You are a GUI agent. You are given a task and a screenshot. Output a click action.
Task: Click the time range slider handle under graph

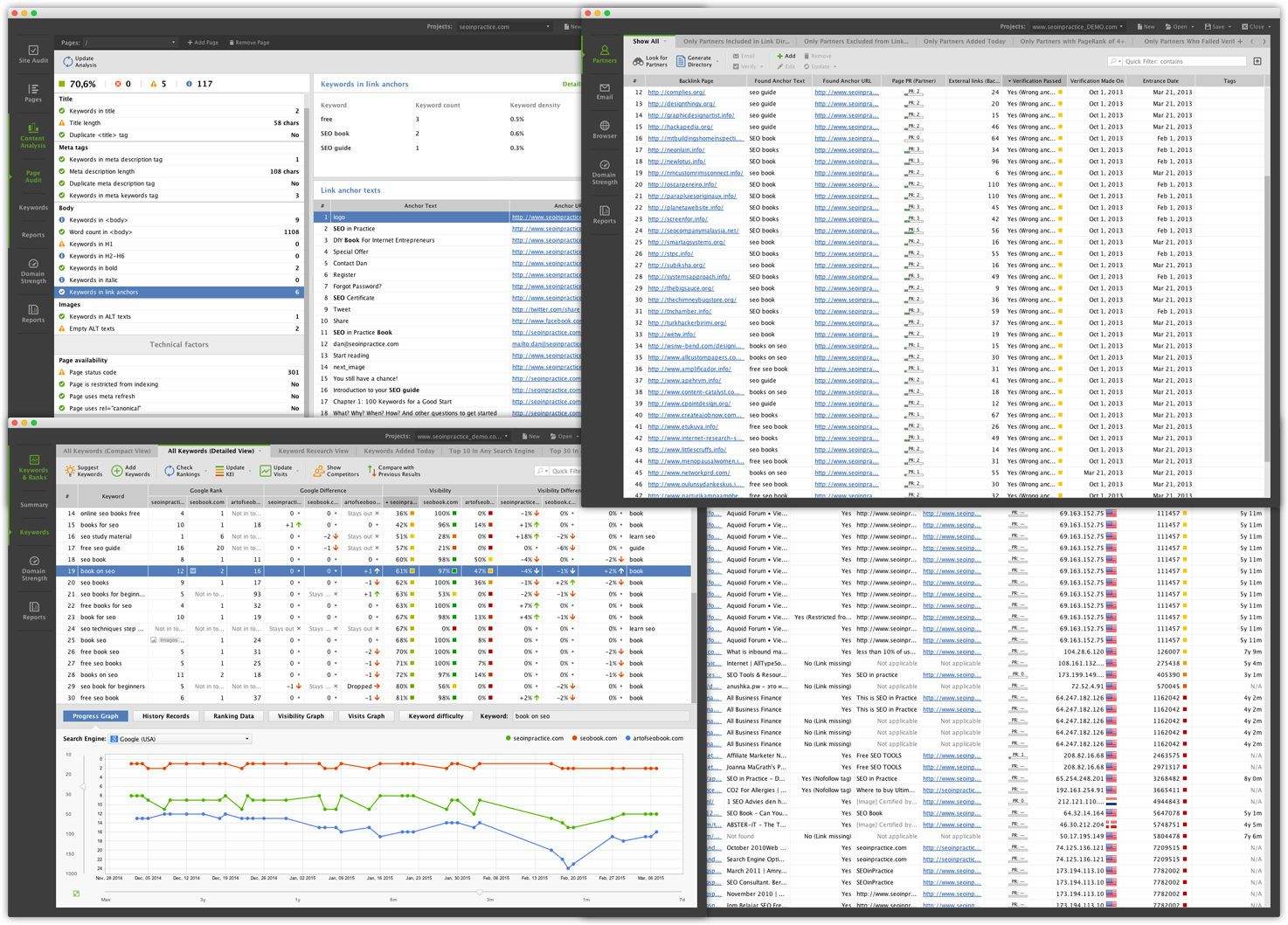tap(480, 892)
